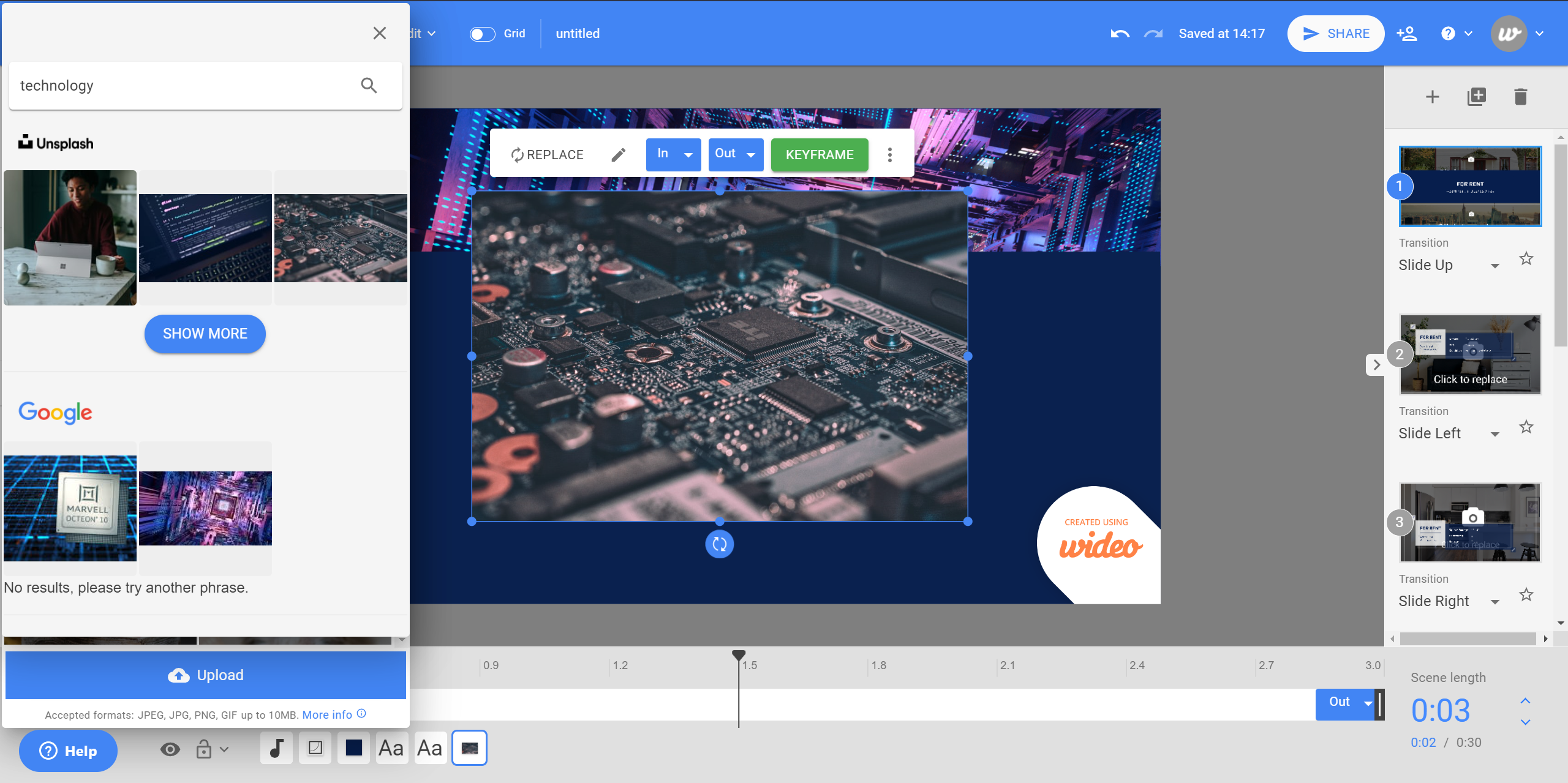This screenshot has height=783, width=1568.
Task: Increase scene length with up arrow
Action: click(1525, 700)
